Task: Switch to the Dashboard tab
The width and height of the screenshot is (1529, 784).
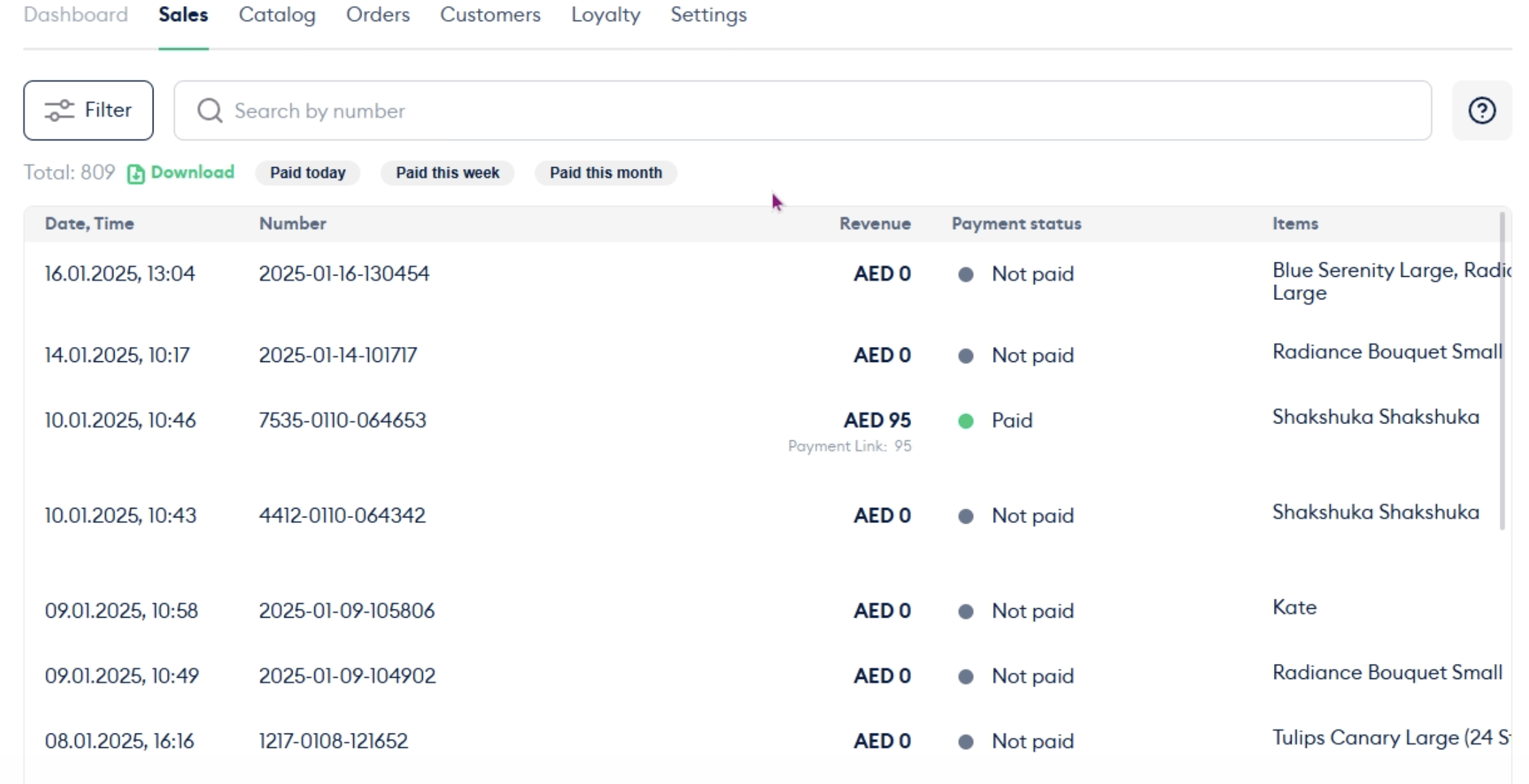Action: pos(76,15)
